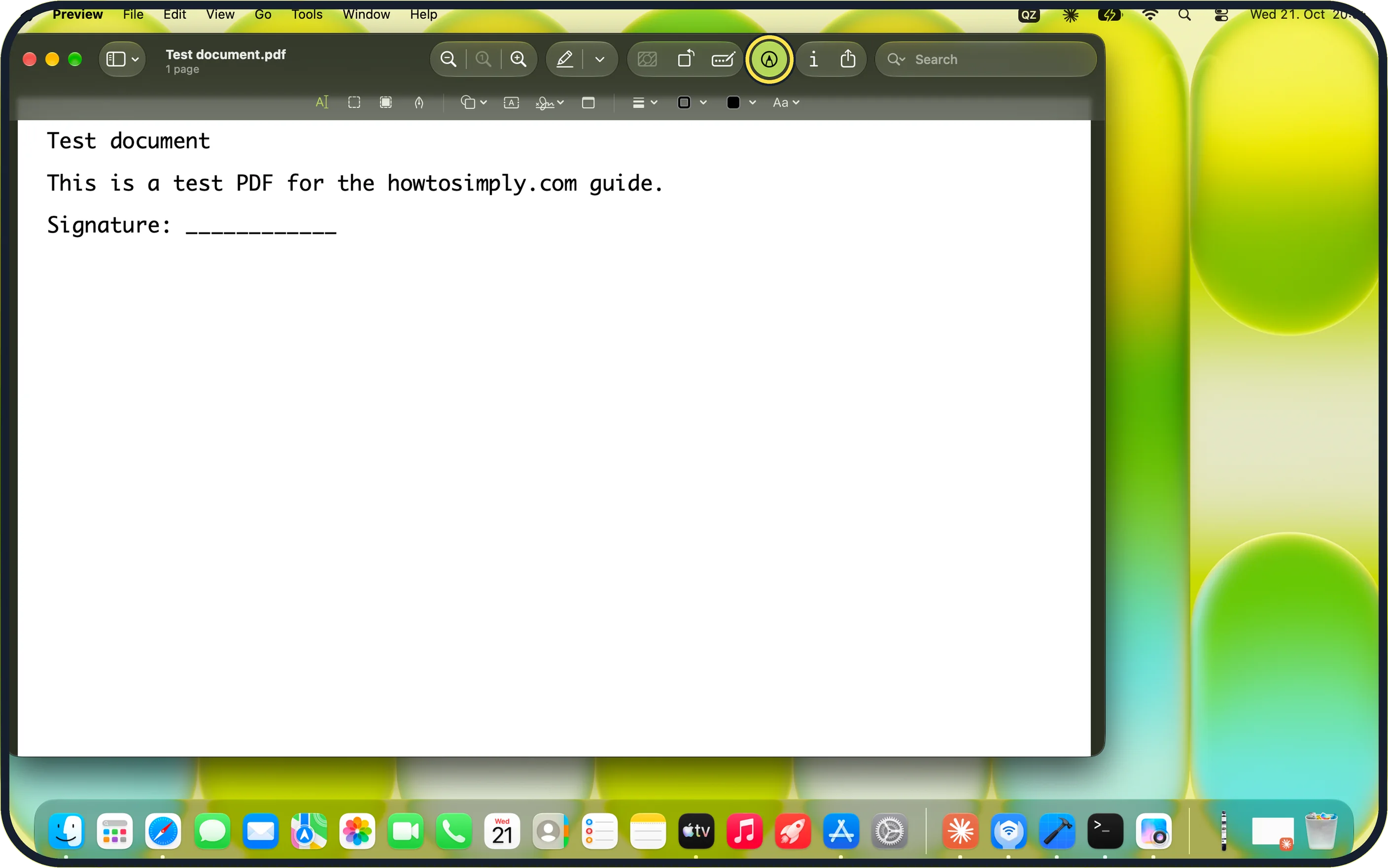
Task: Open Safari from the Dock
Action: [x=163, y=831]
